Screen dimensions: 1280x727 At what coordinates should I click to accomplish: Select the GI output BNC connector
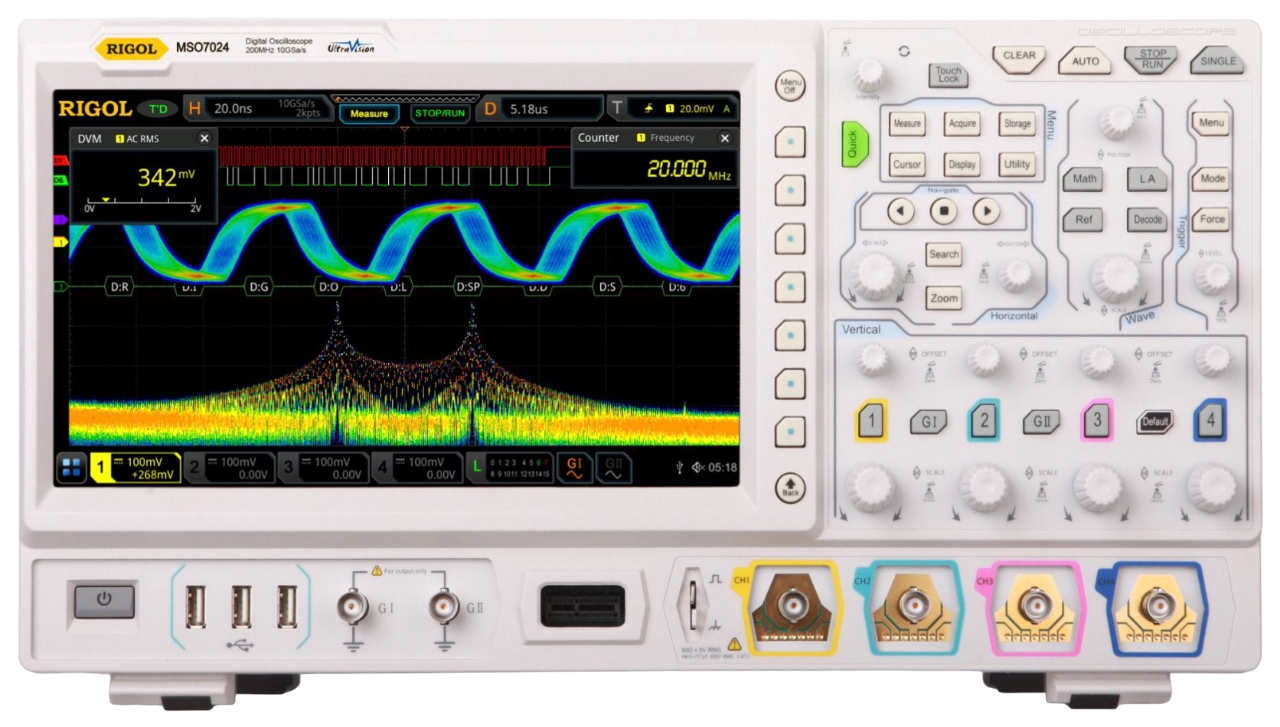pos(353,605)
